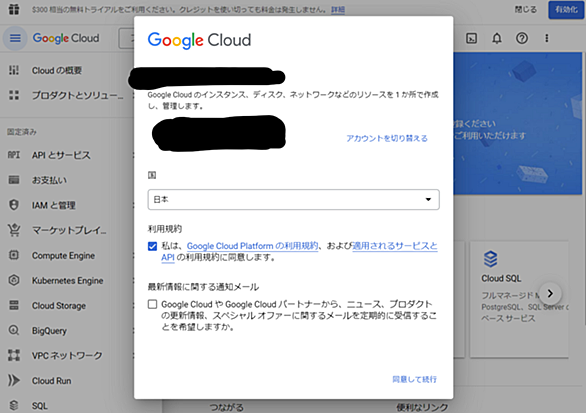
Task: Open Cloud Shell terminal icon
Action: pos(471,38)
